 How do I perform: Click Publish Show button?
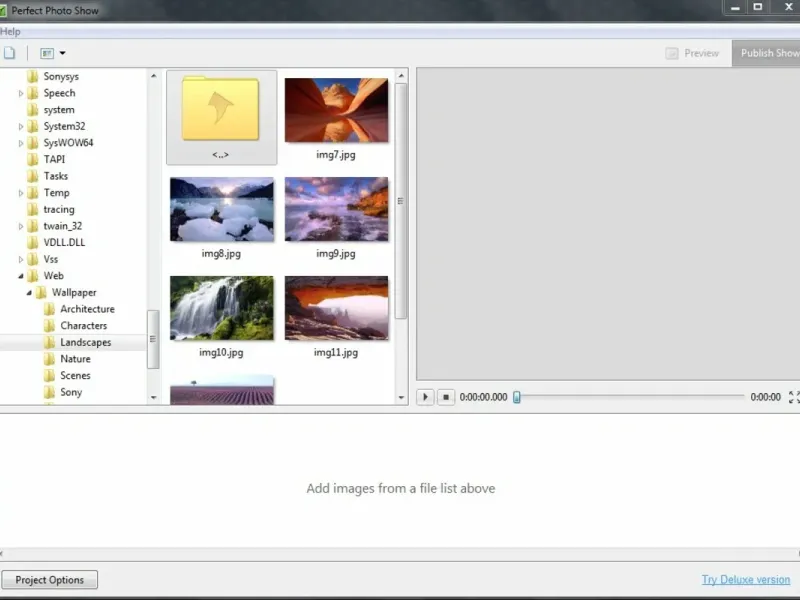click(x=768, y=53)
